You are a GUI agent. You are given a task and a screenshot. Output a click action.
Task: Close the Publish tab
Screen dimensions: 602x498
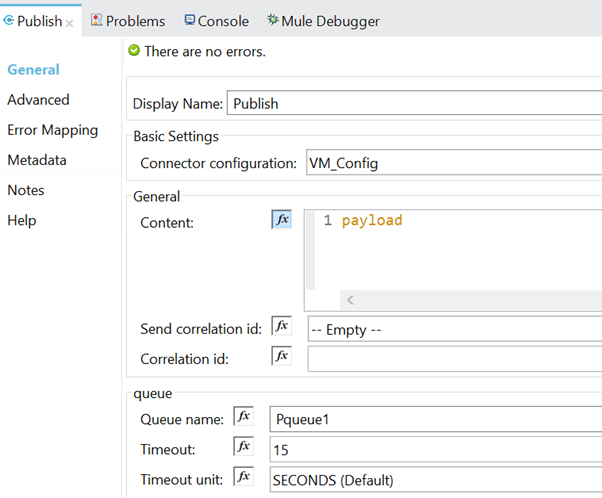pyautogui.click(x=70, y=22)
